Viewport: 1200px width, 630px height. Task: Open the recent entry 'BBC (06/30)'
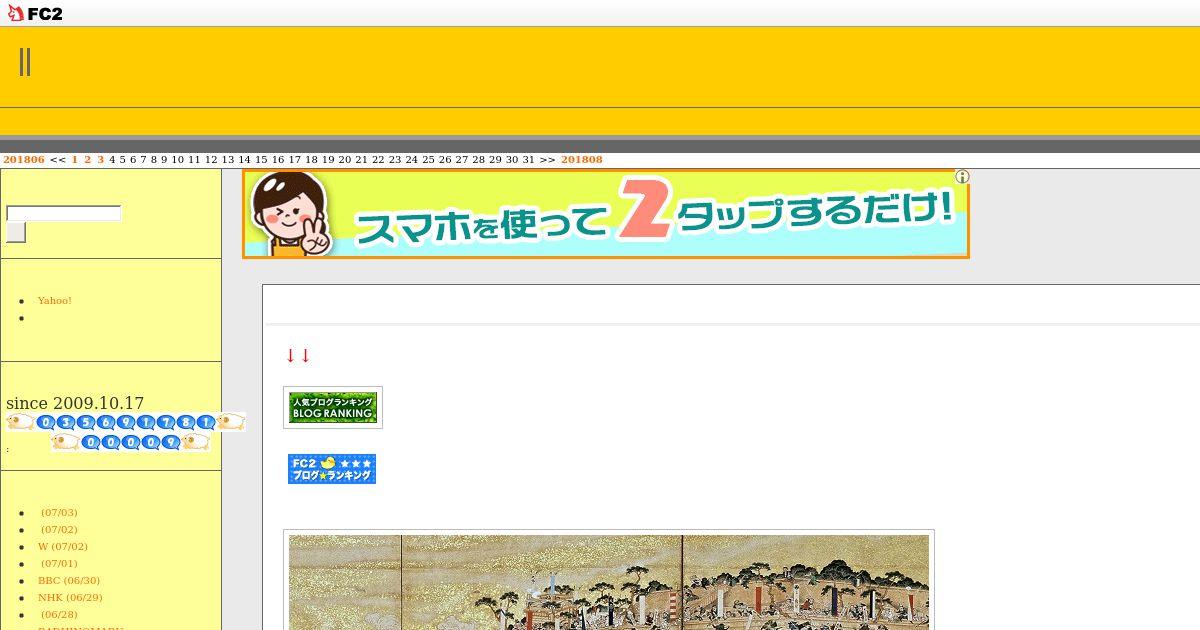[69, 580]
